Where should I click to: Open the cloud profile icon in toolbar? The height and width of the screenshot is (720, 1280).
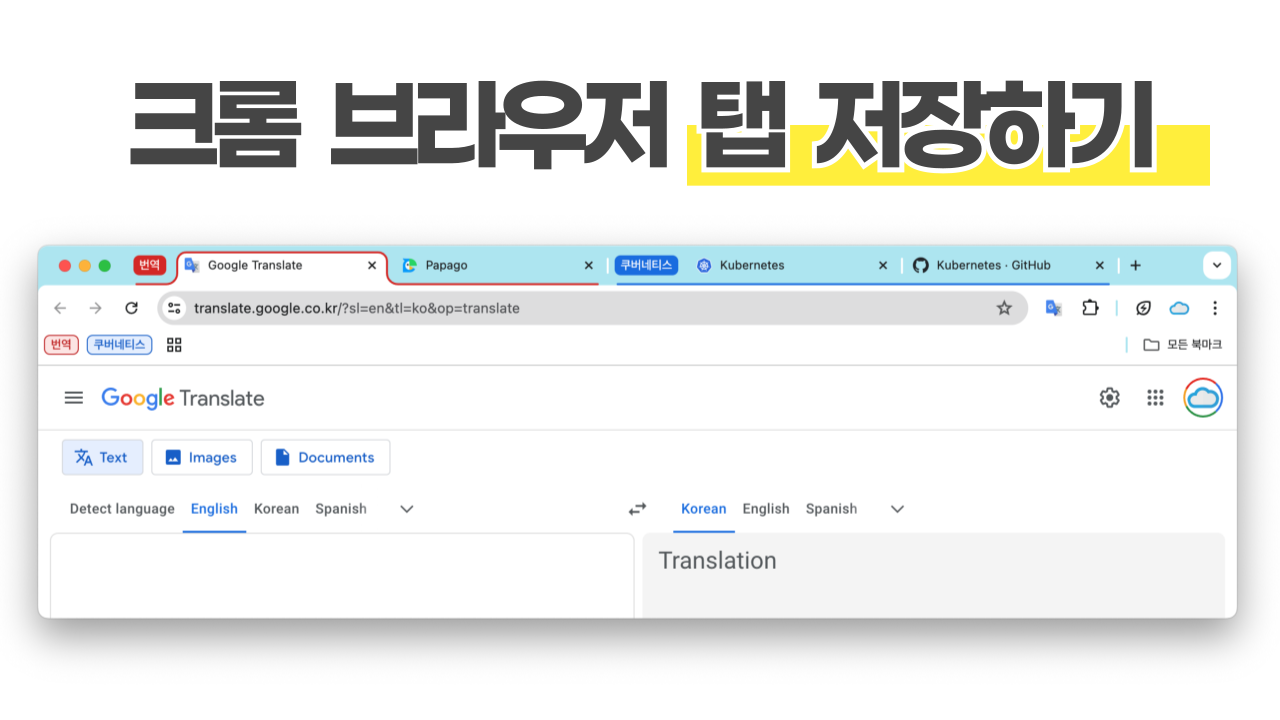[x=1179, y=308]
